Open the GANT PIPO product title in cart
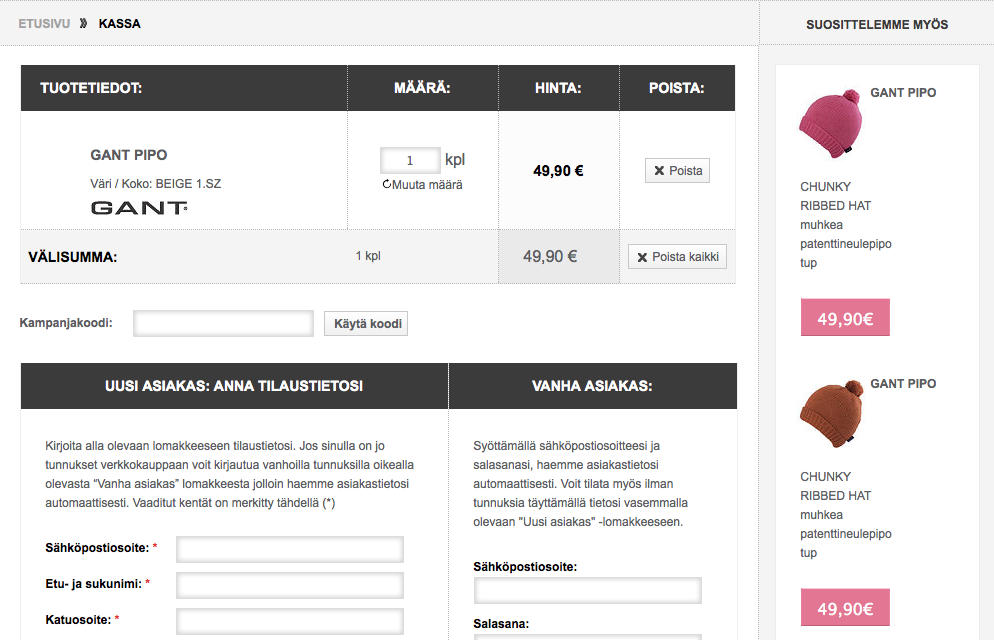This screenshot has width=994, height=640. (x=129, y=155)
